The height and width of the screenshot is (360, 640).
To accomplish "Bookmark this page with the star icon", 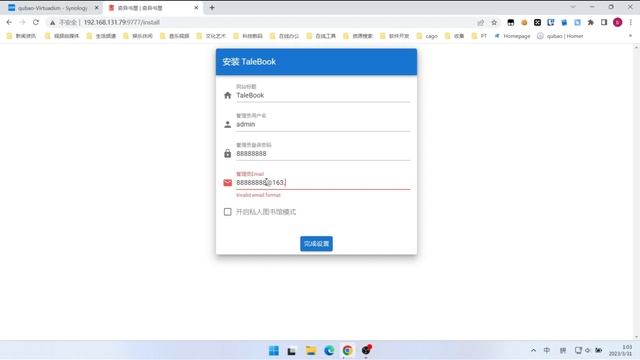I will point(494,22).
